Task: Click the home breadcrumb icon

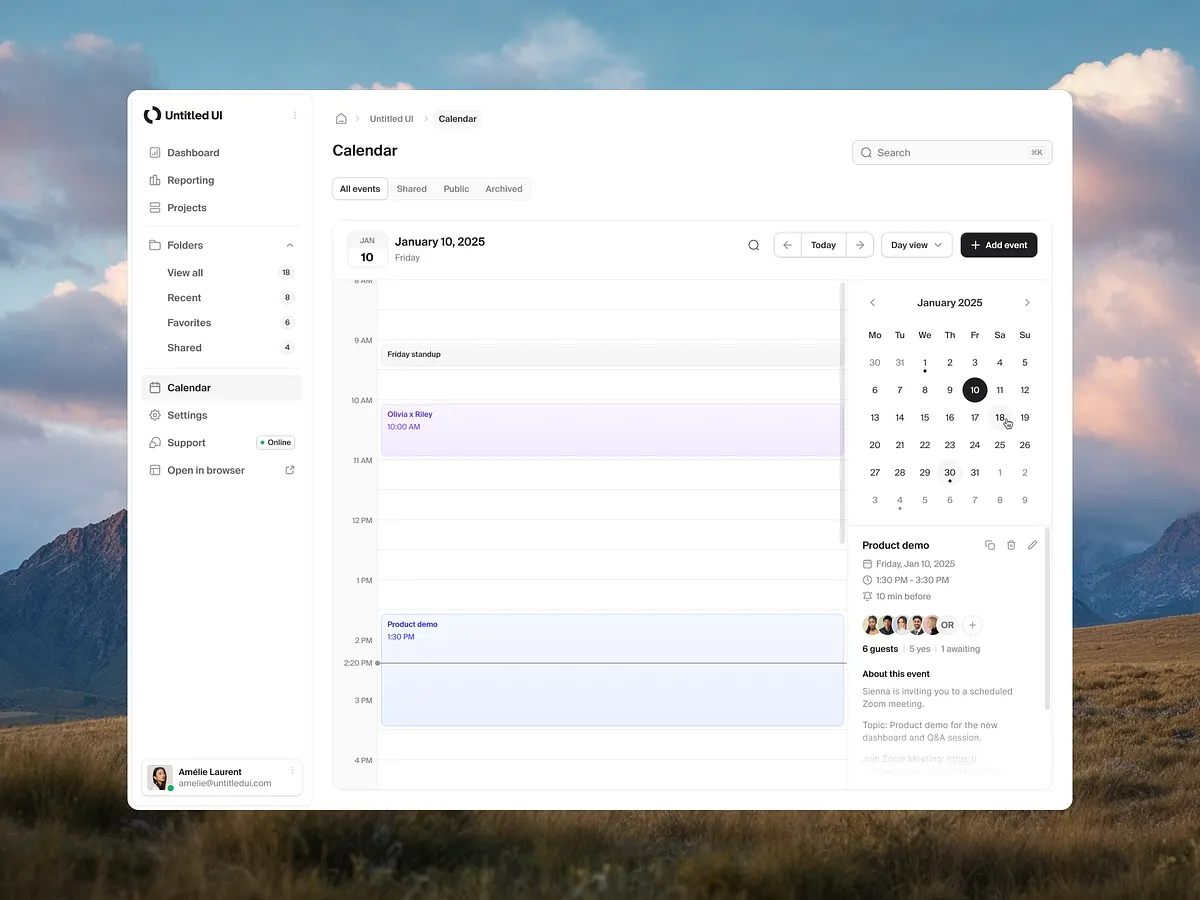Action: click(341, 119)
